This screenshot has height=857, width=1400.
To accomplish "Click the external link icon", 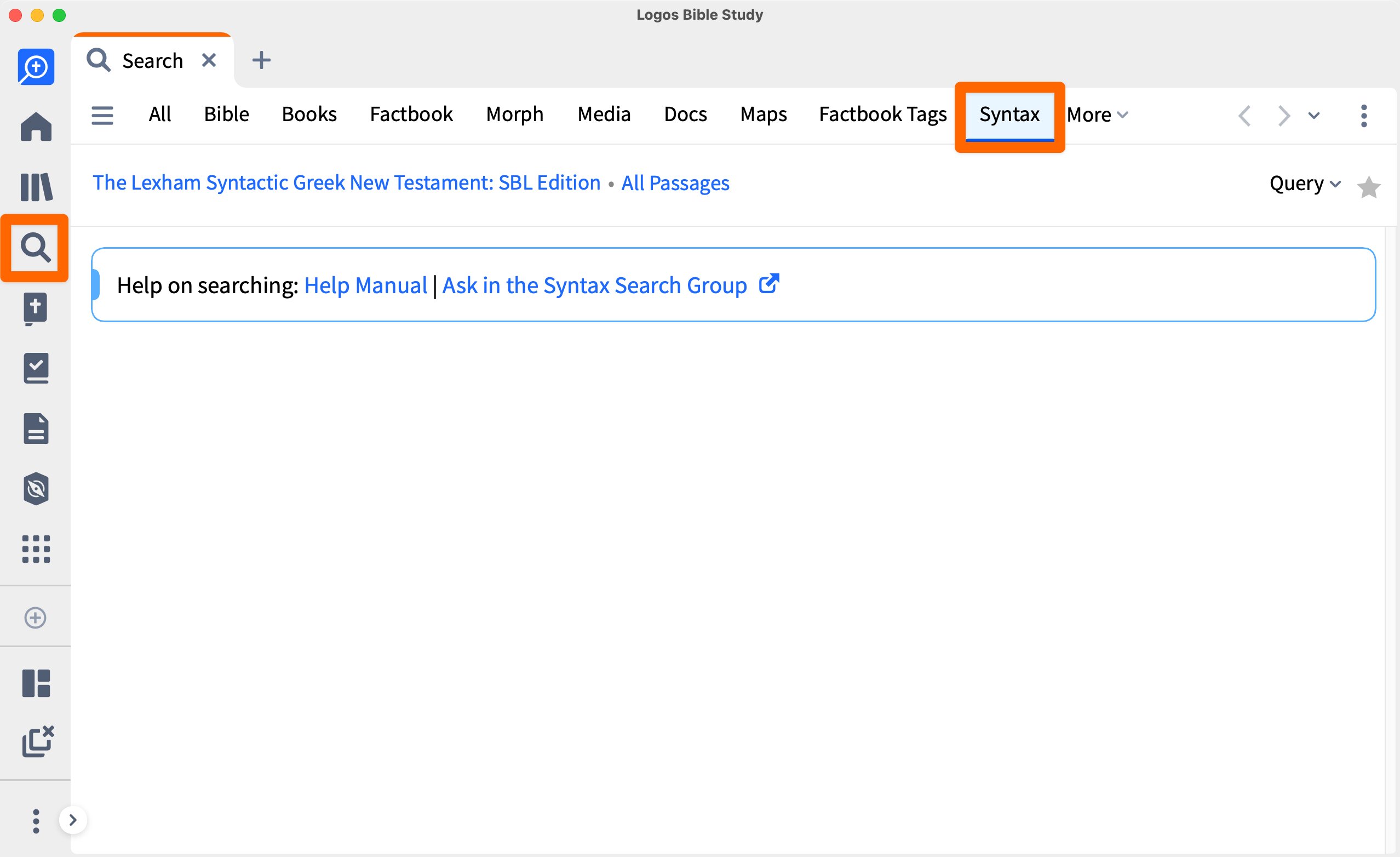I will tap(769, 284).
